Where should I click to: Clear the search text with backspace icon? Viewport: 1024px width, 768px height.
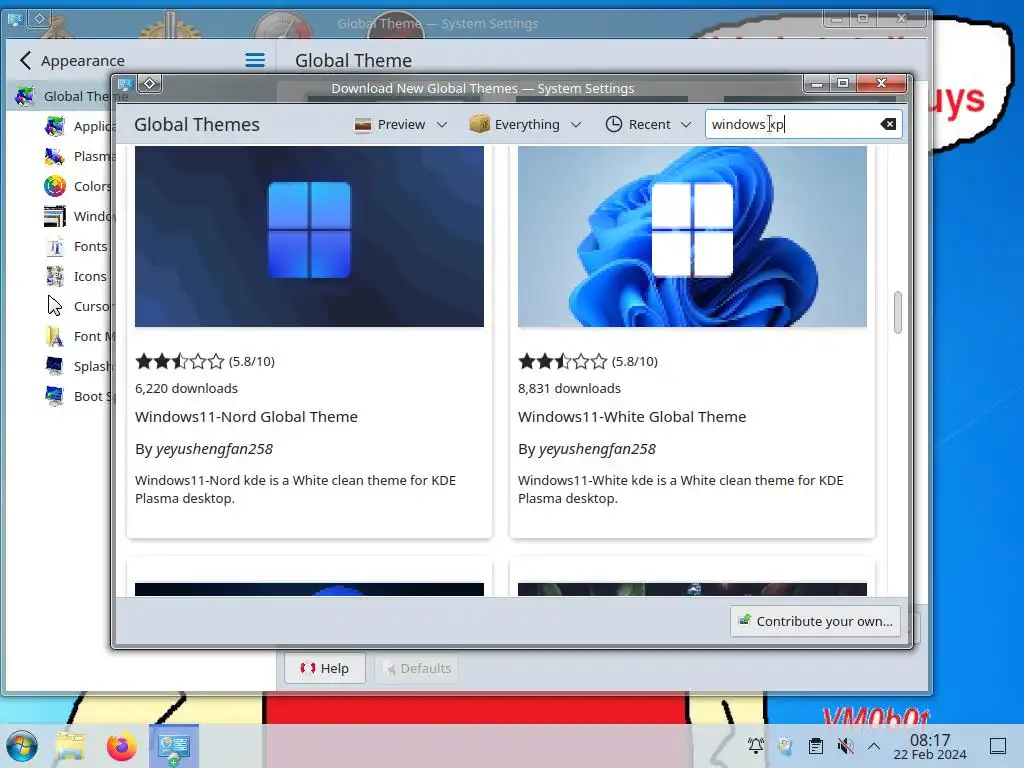pos(888,124)
